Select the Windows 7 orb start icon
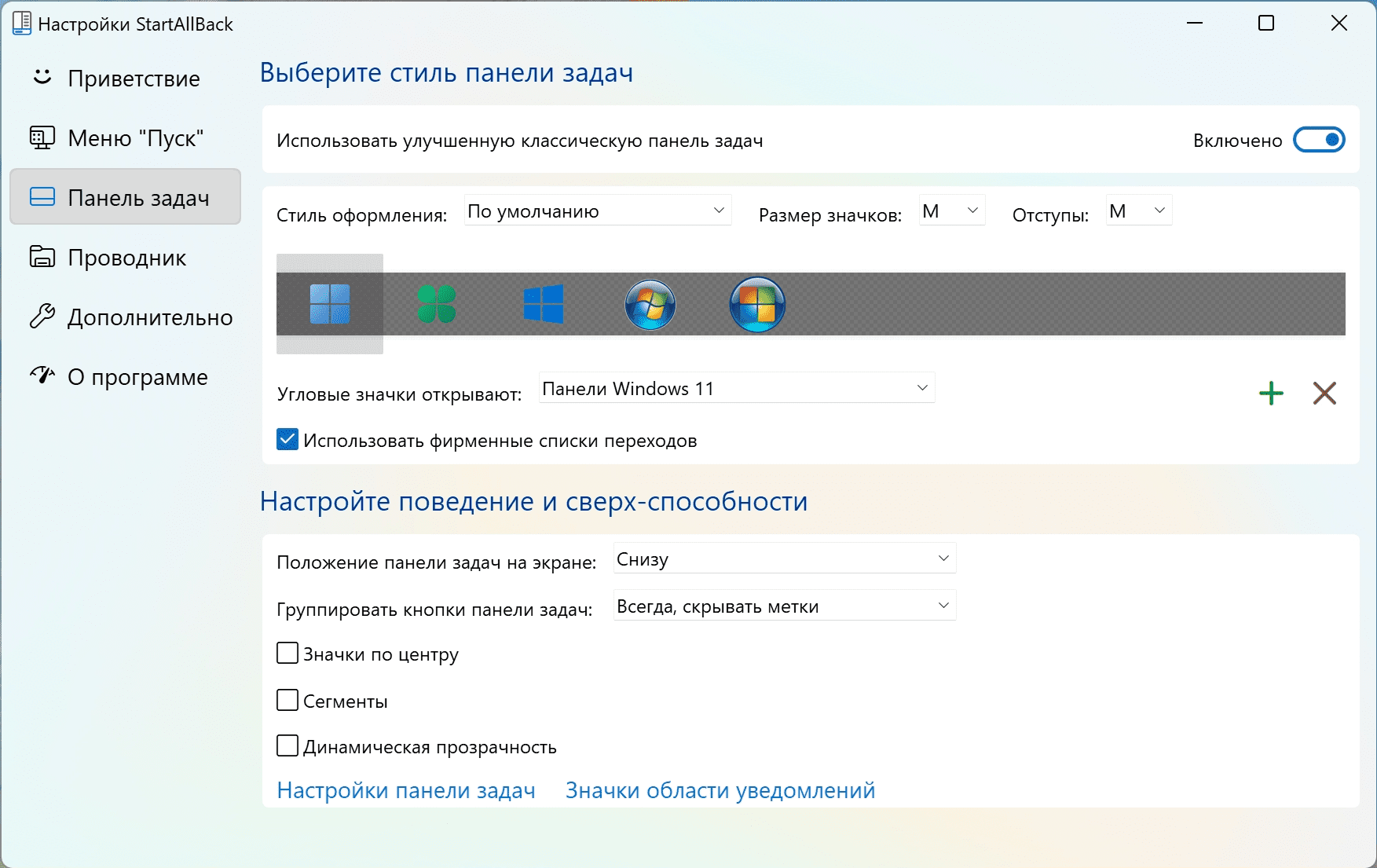This screenshot has height=868, width=1377. 650,304
